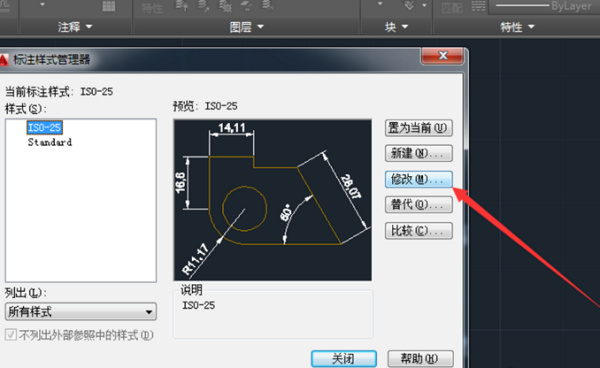The image size is (600, 368).
Task: Click the 比较 compare styles button
Action: [419, 231]
